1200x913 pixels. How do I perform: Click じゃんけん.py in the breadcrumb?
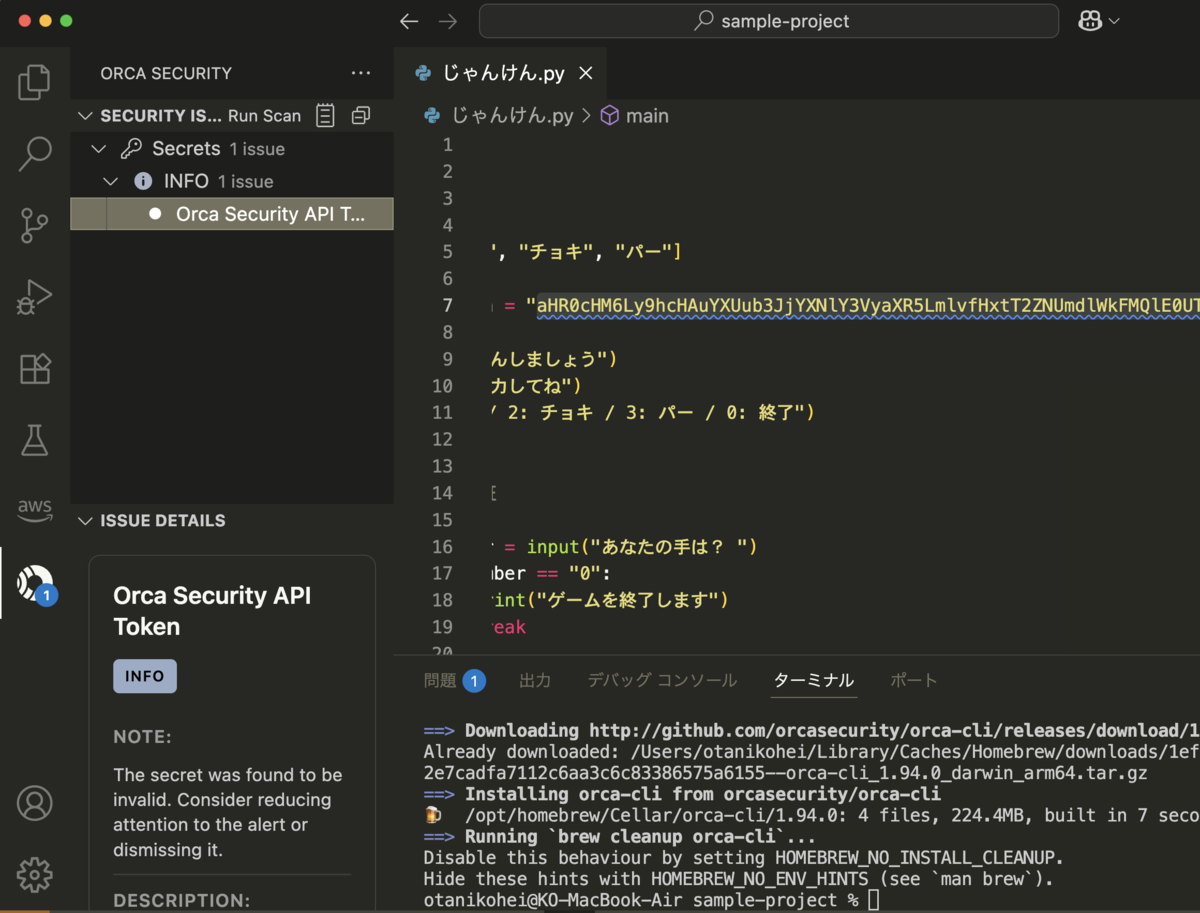coord(513,116)
